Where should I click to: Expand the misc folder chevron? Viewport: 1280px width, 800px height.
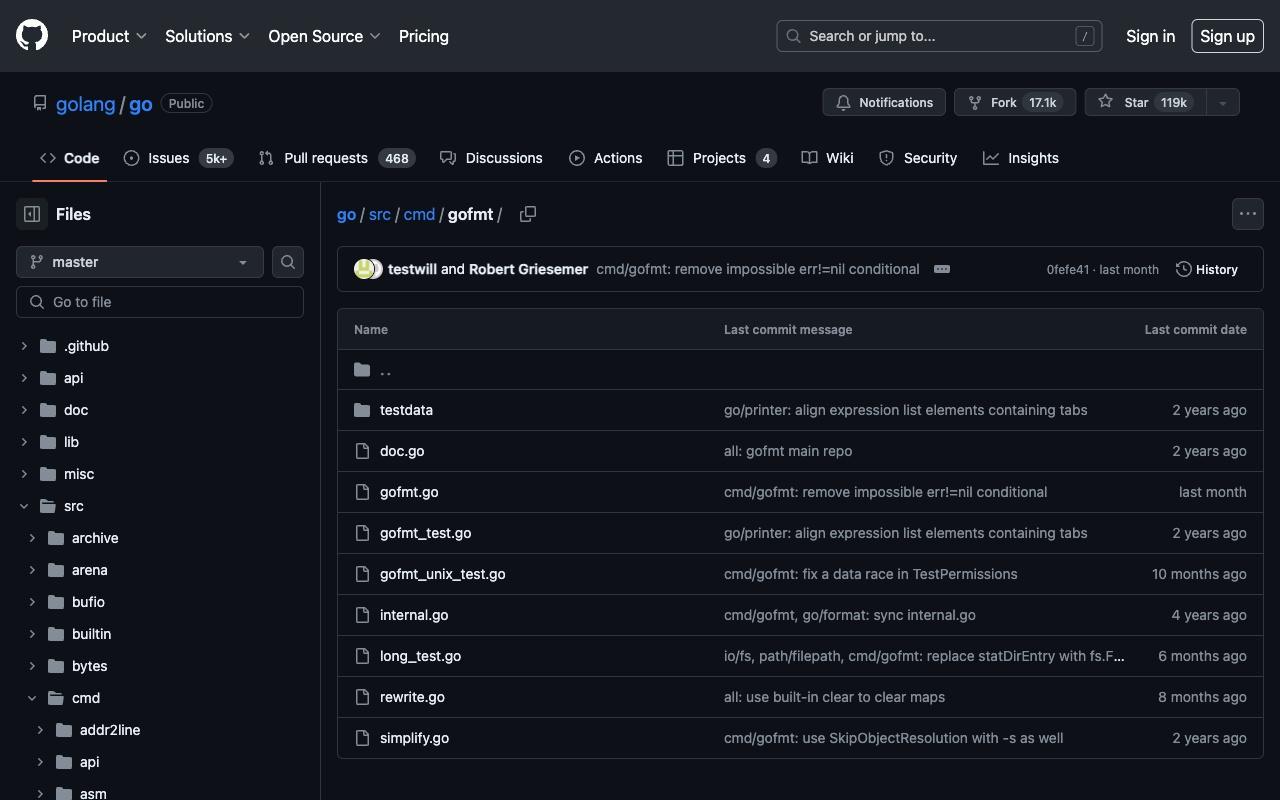(24, 474)
